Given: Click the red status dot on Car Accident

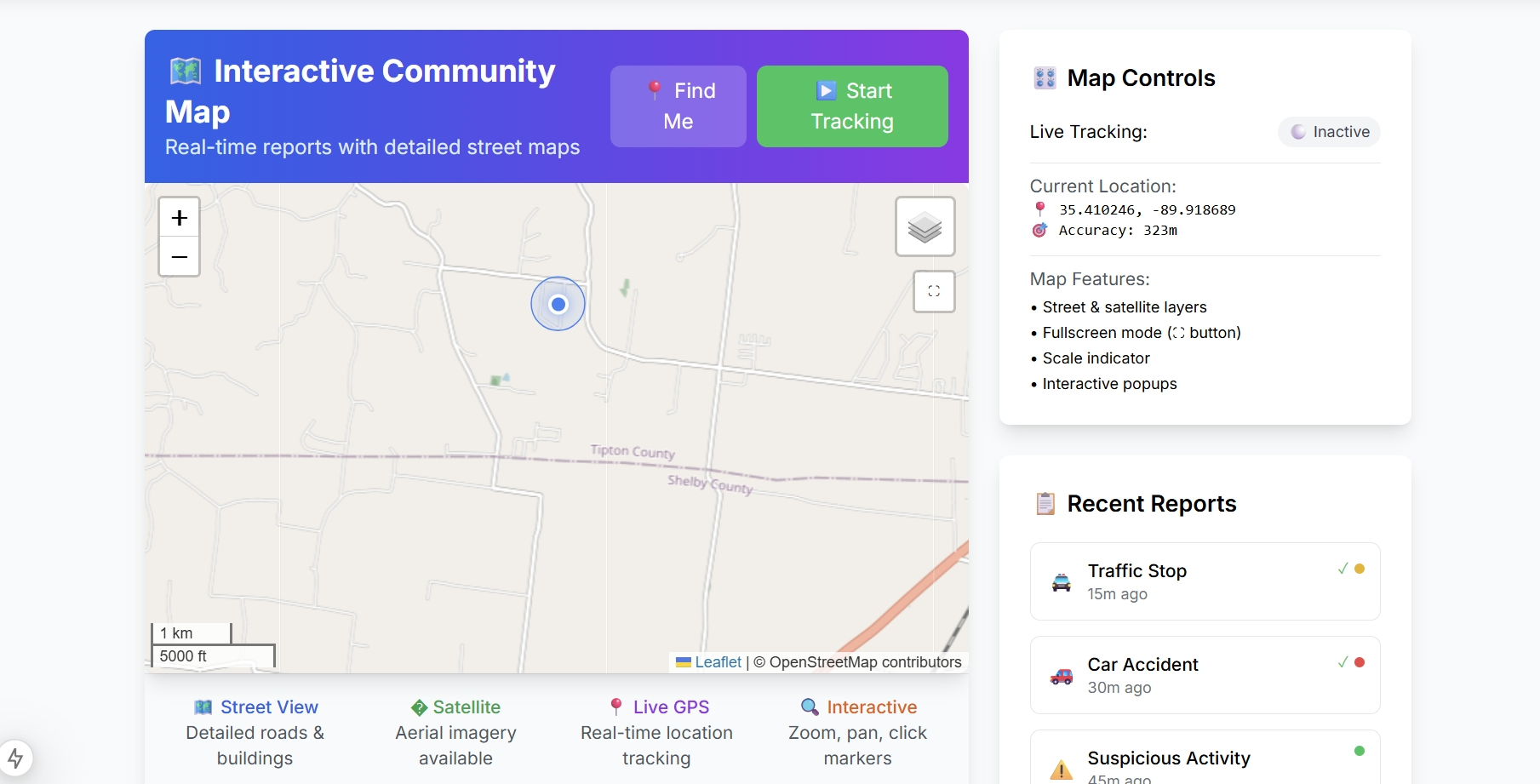Looking at the screenshot, I should click(1360, 662).
